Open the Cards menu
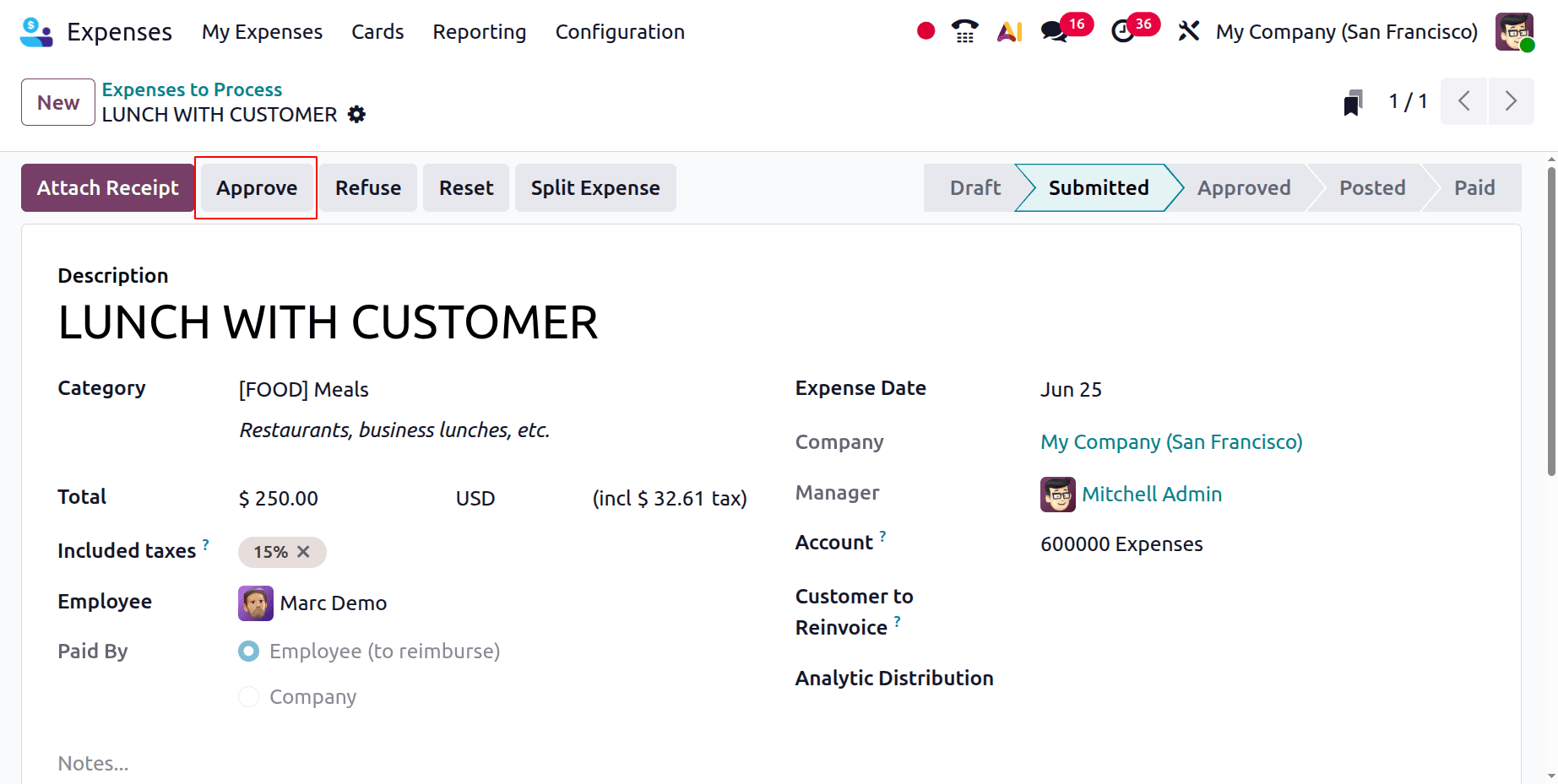Screen dimensions: 1558x784 tap(377, 32)
